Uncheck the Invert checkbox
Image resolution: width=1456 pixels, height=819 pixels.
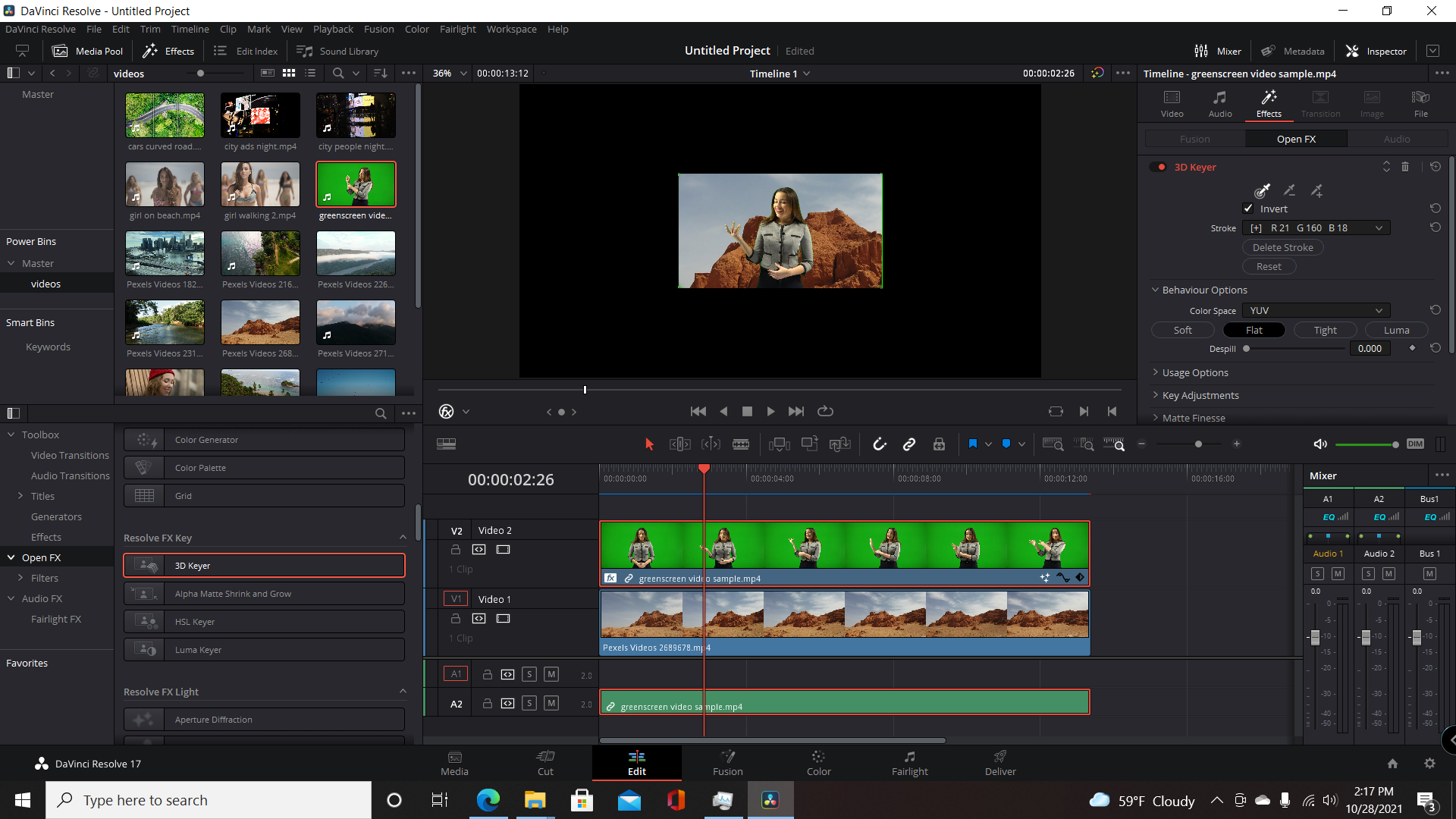click(1248, 209)
